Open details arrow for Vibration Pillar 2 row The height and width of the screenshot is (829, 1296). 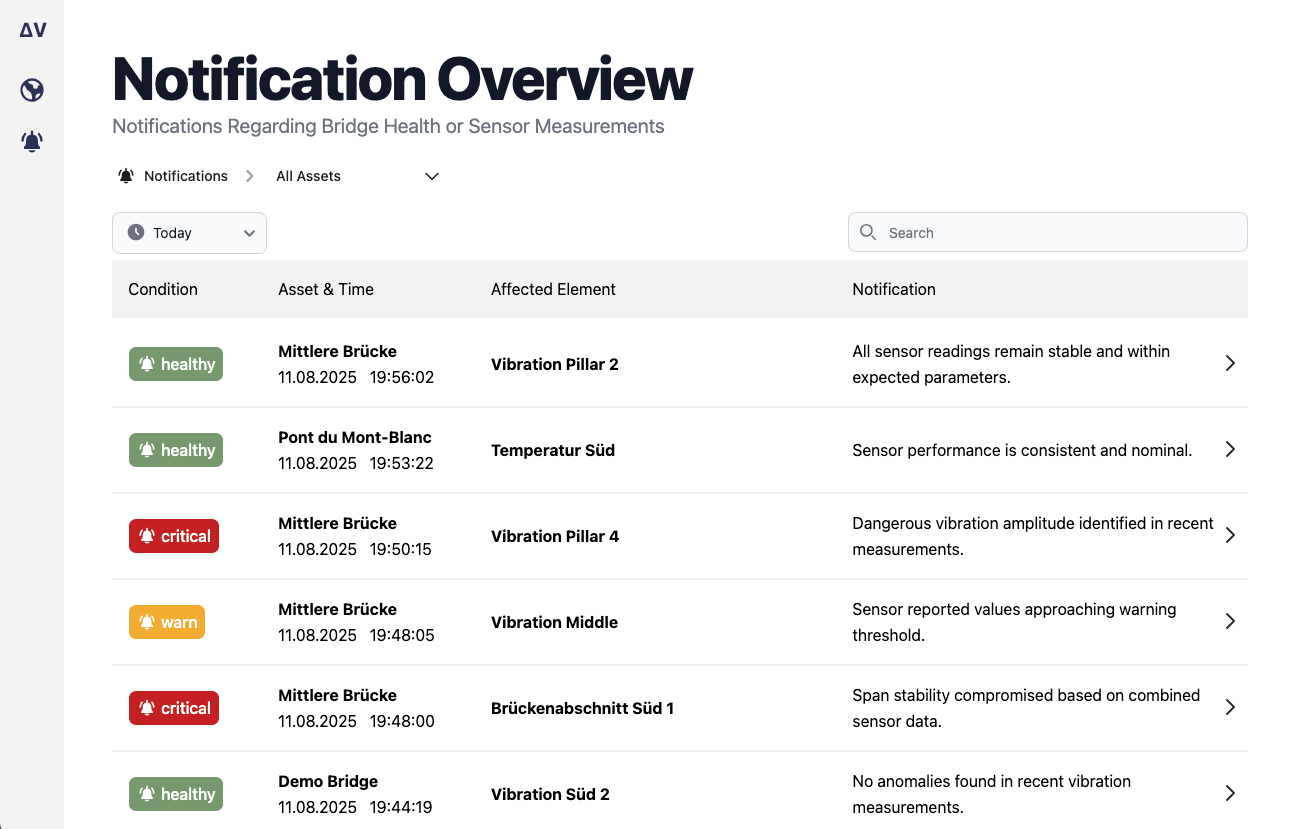(1230, 364)
